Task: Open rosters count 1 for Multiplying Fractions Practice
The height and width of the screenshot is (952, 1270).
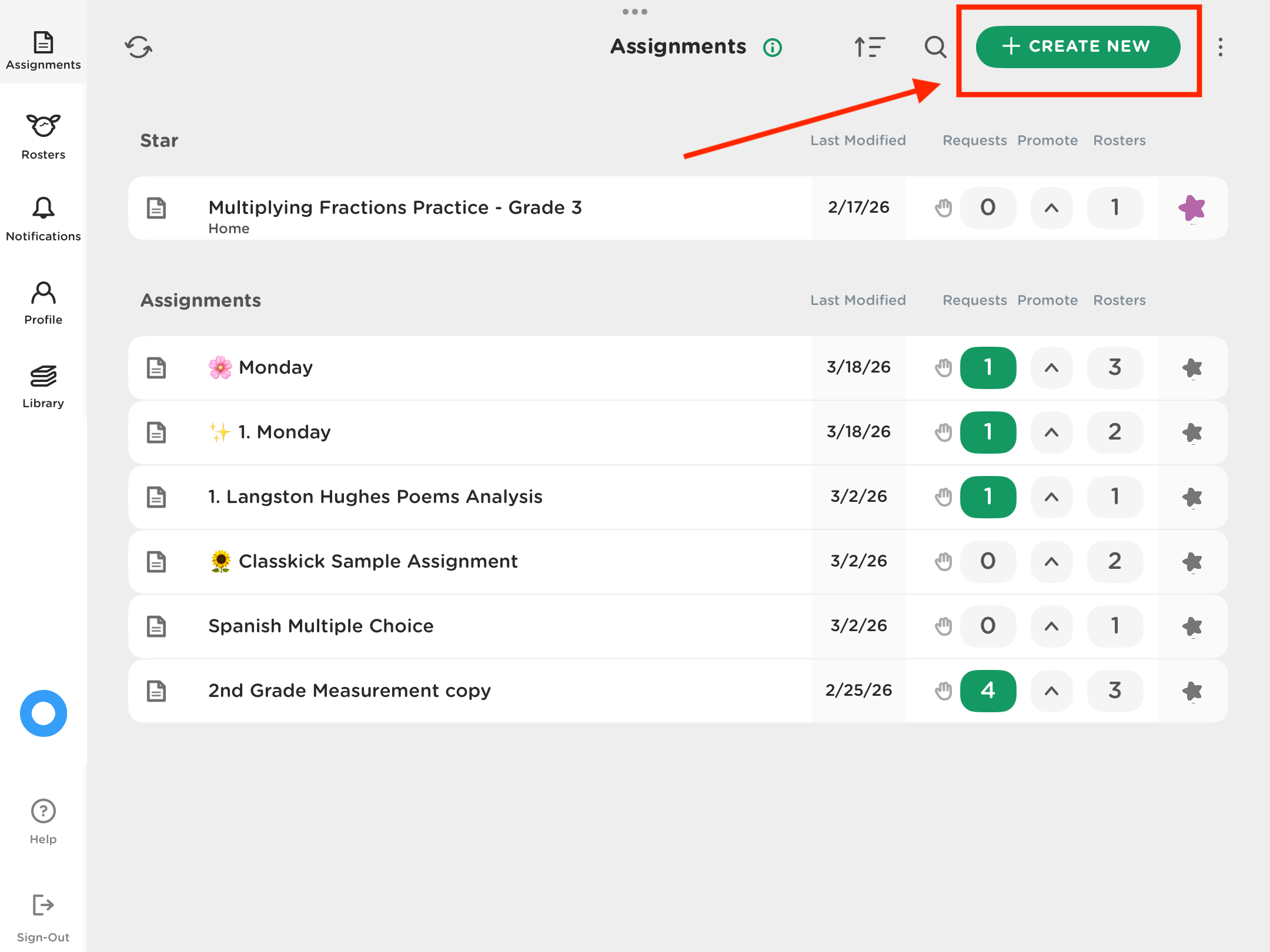Action: 1115,207
